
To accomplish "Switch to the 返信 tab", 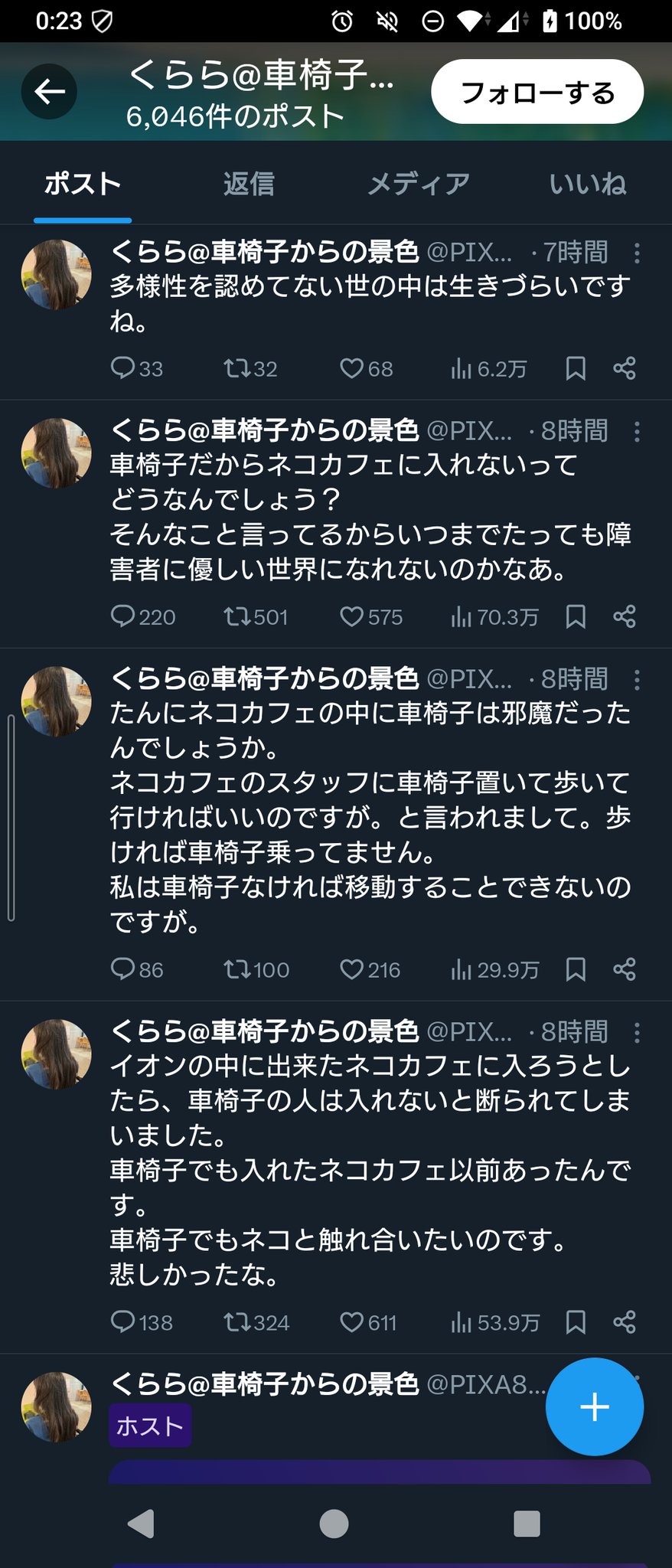I will tap(249, 184).
